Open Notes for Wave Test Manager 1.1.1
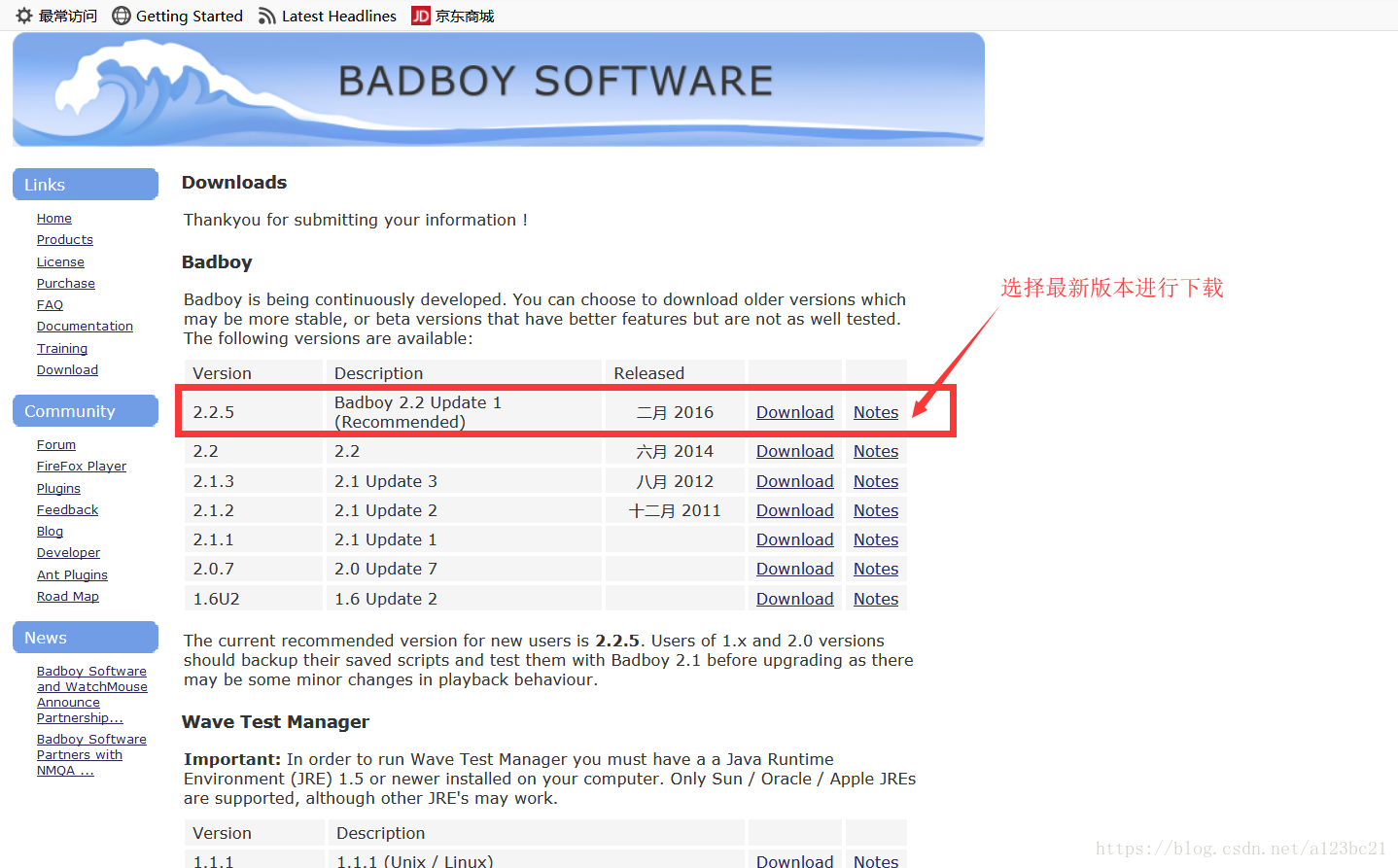Image resolution: width=1398 pixels, height=868 pixels. pos(876,860)
